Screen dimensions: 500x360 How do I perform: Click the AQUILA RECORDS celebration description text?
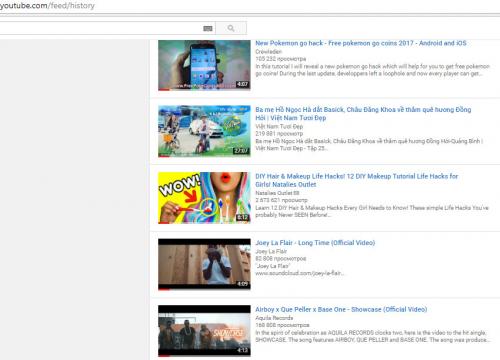tap(372, 336)
